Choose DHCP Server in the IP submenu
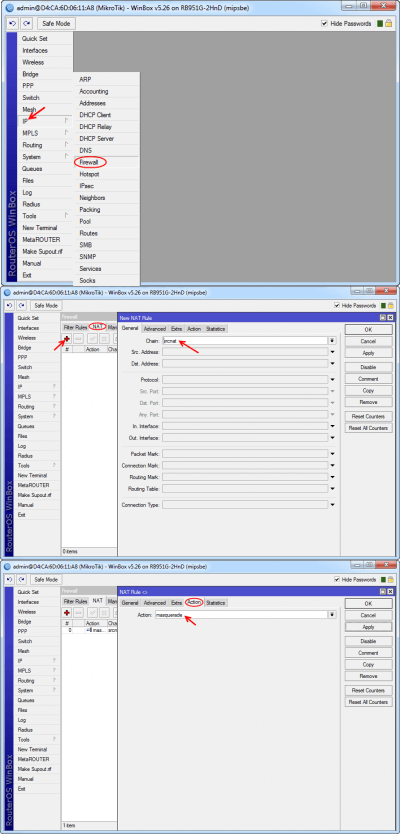Screen dimensions: 400x834 pos(97,138)
